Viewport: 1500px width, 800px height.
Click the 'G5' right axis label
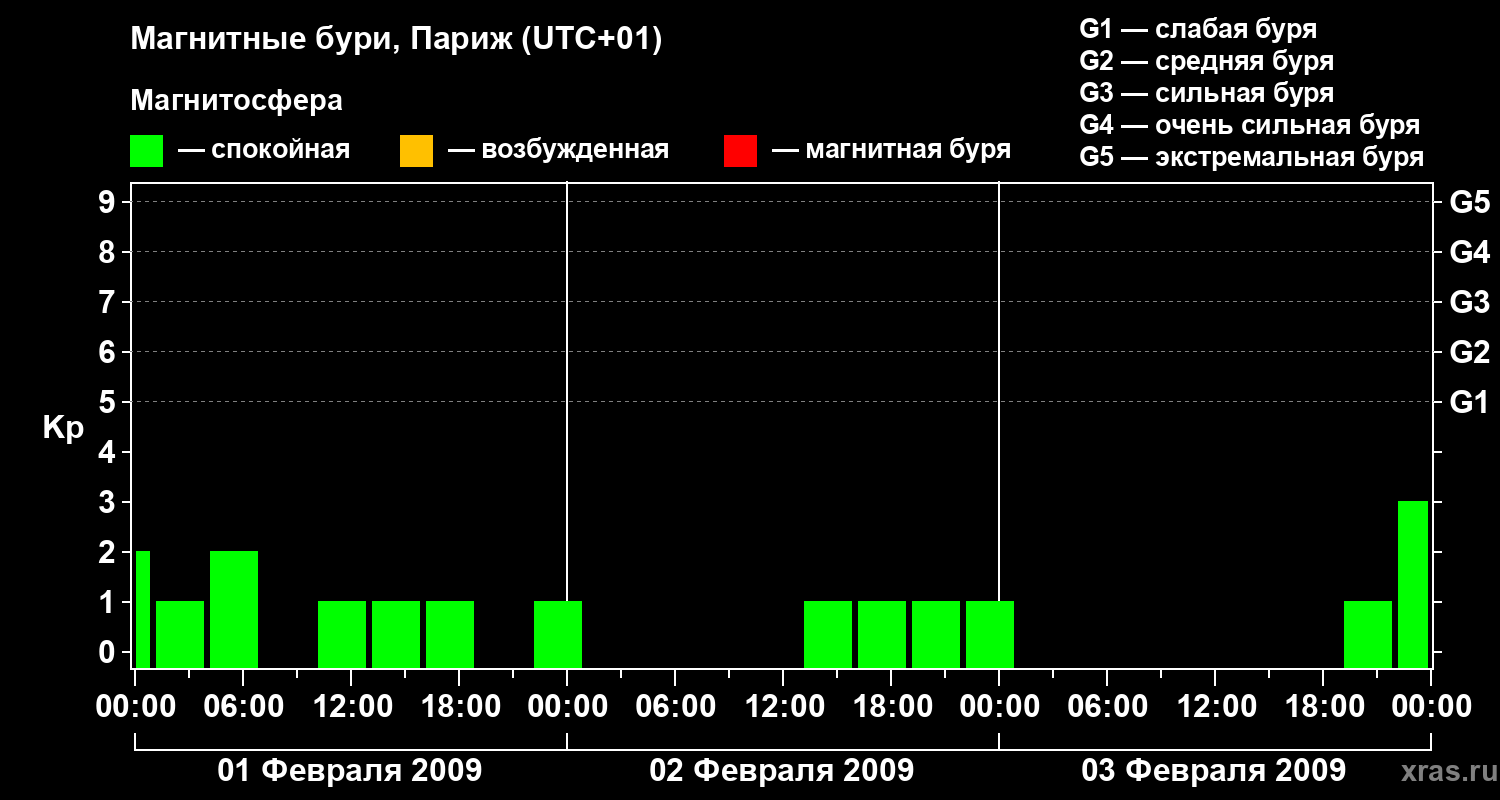pos(1469,202)
